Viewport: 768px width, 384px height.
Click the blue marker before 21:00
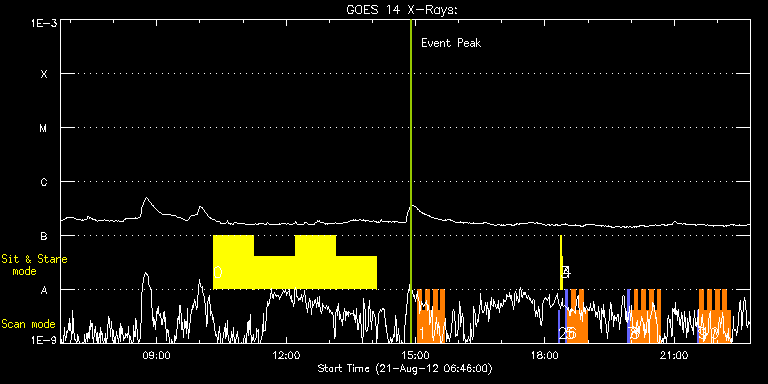(629, 316)
